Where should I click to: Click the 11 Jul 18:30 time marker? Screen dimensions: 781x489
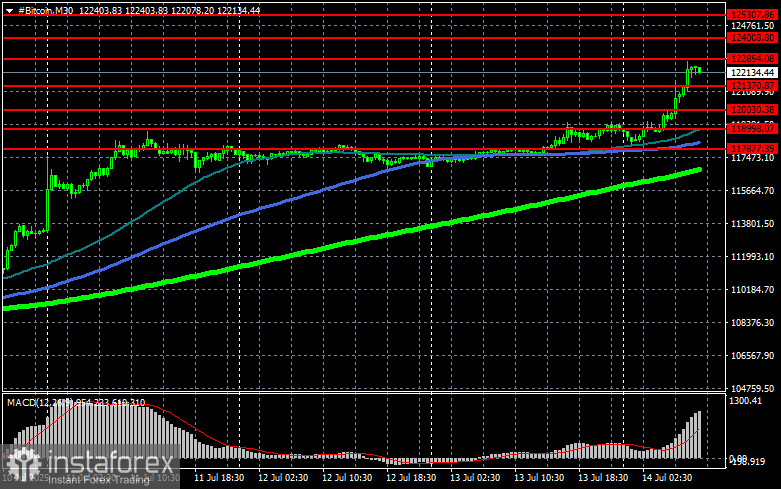[219, 478]
